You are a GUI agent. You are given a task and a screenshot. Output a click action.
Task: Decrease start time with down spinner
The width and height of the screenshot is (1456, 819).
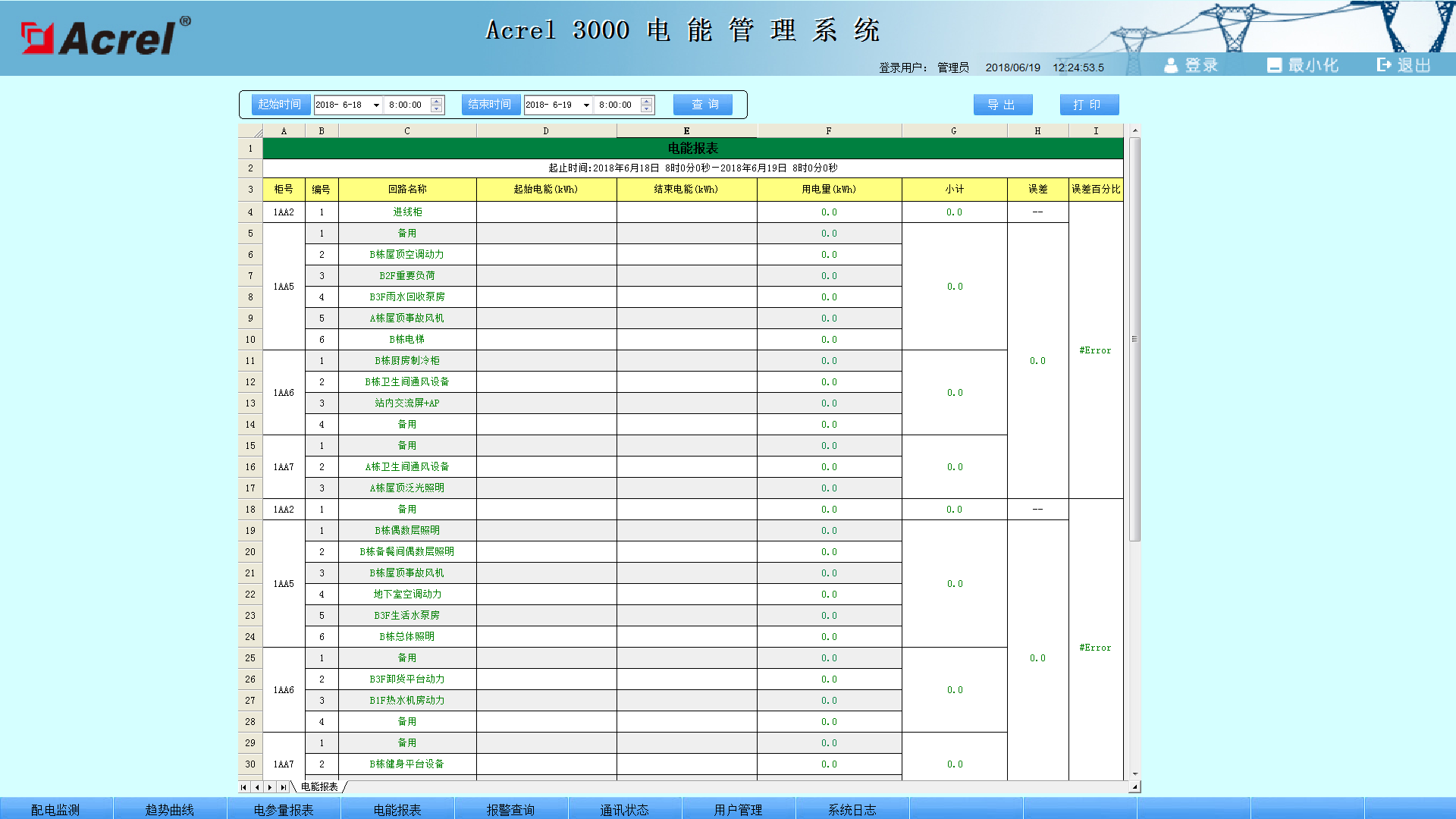click(437, 109)
